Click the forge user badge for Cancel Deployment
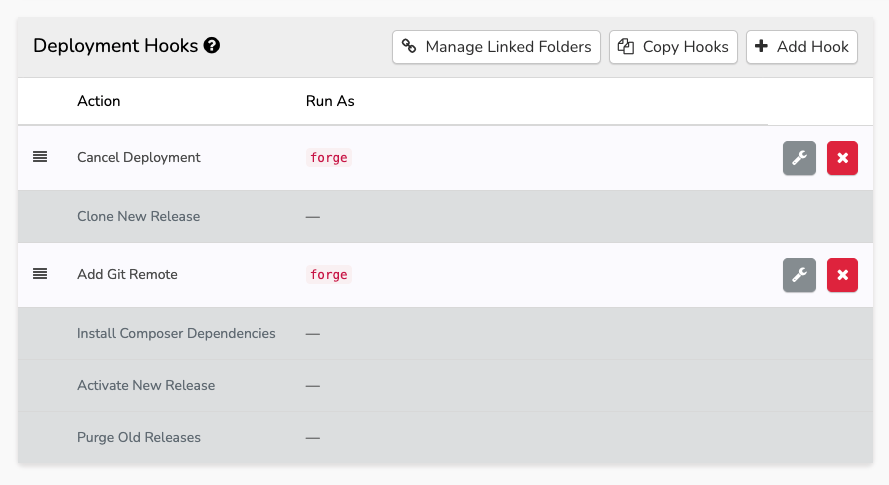889x485 pixels. 329,158
